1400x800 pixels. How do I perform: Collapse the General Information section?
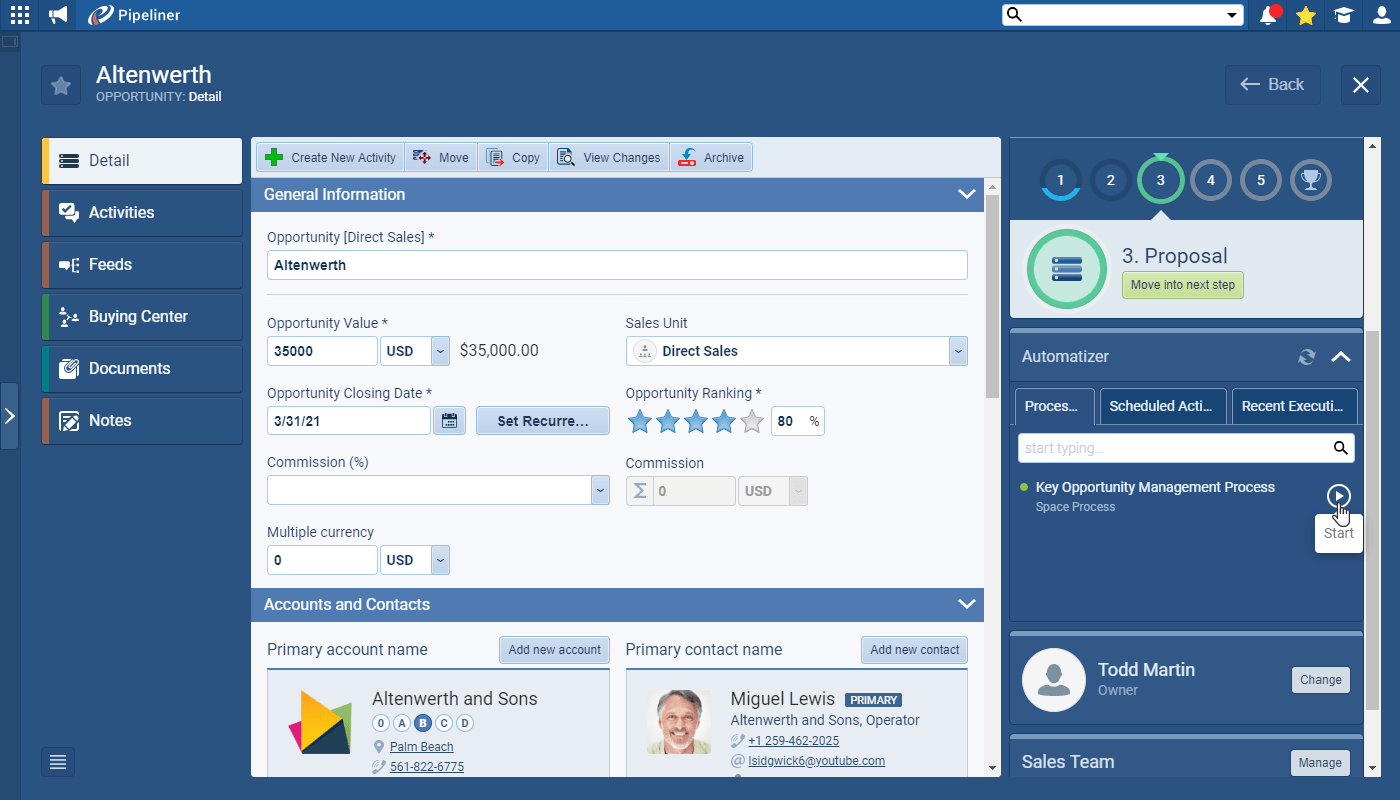(x=966, y=194)
